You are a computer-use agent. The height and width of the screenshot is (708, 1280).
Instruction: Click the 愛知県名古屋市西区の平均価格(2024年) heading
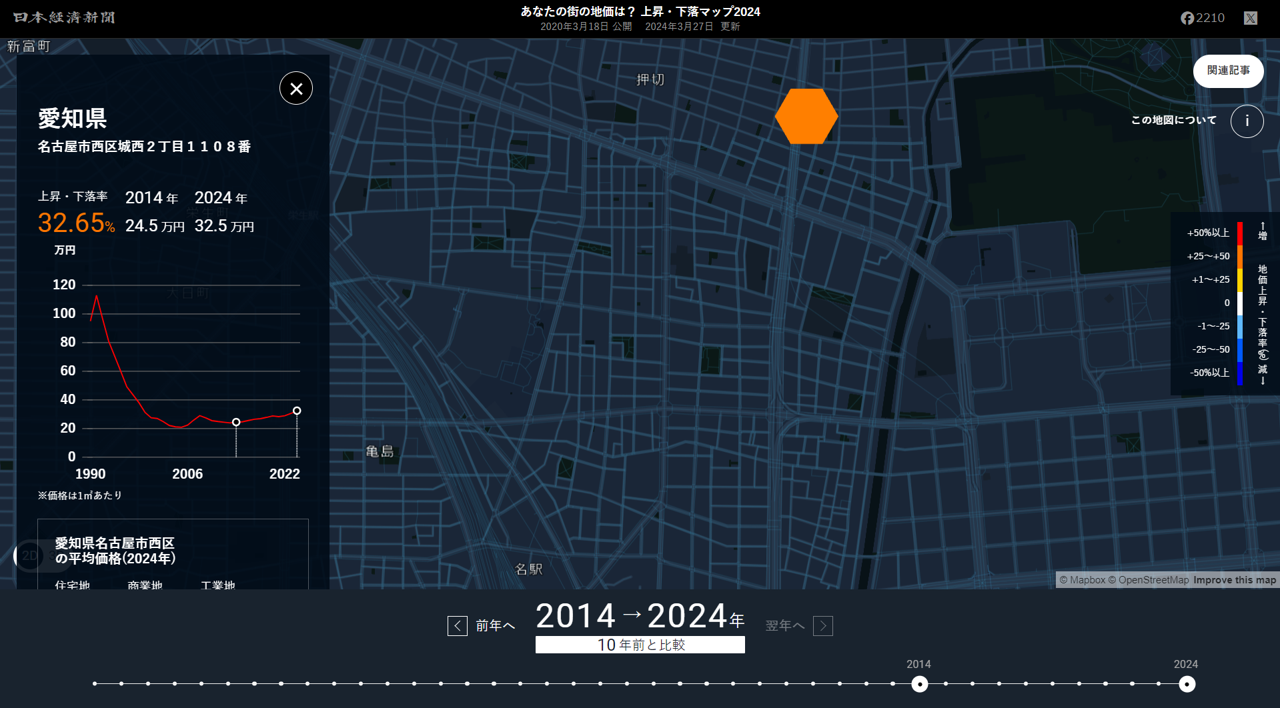click(x=115, y=550)
